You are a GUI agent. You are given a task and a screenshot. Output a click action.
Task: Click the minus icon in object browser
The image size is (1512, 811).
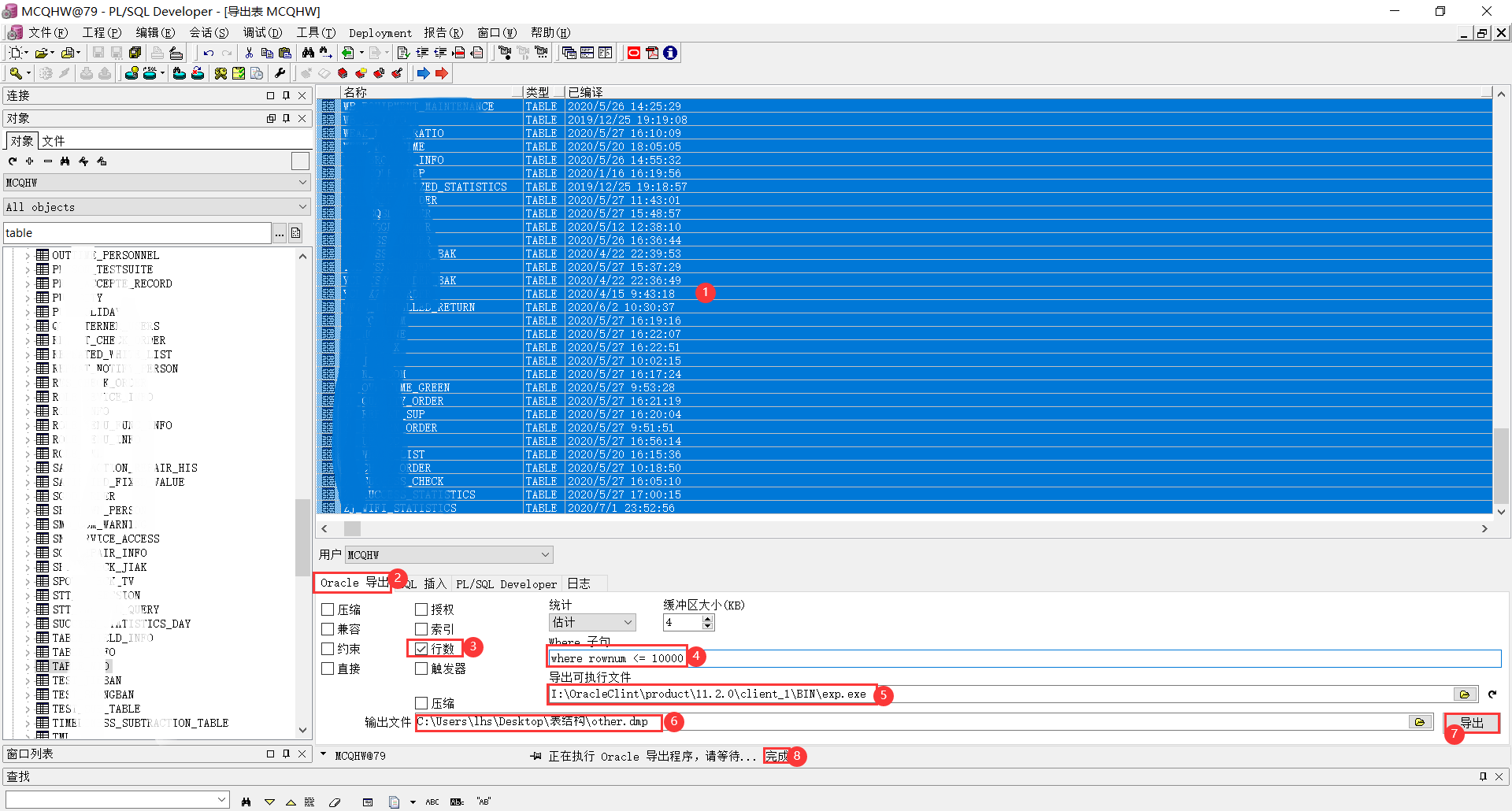pos(47,161)
